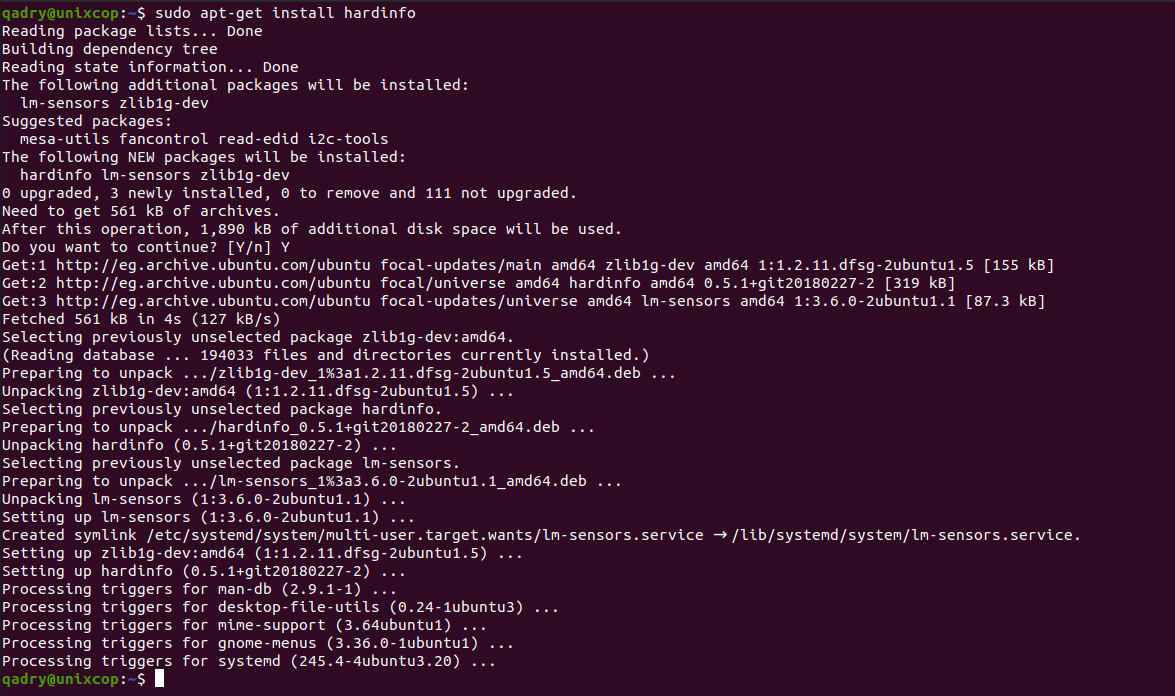Click the Get:3 archive URL for lm-sensors
1175x696 pixels.
point(214,301)
